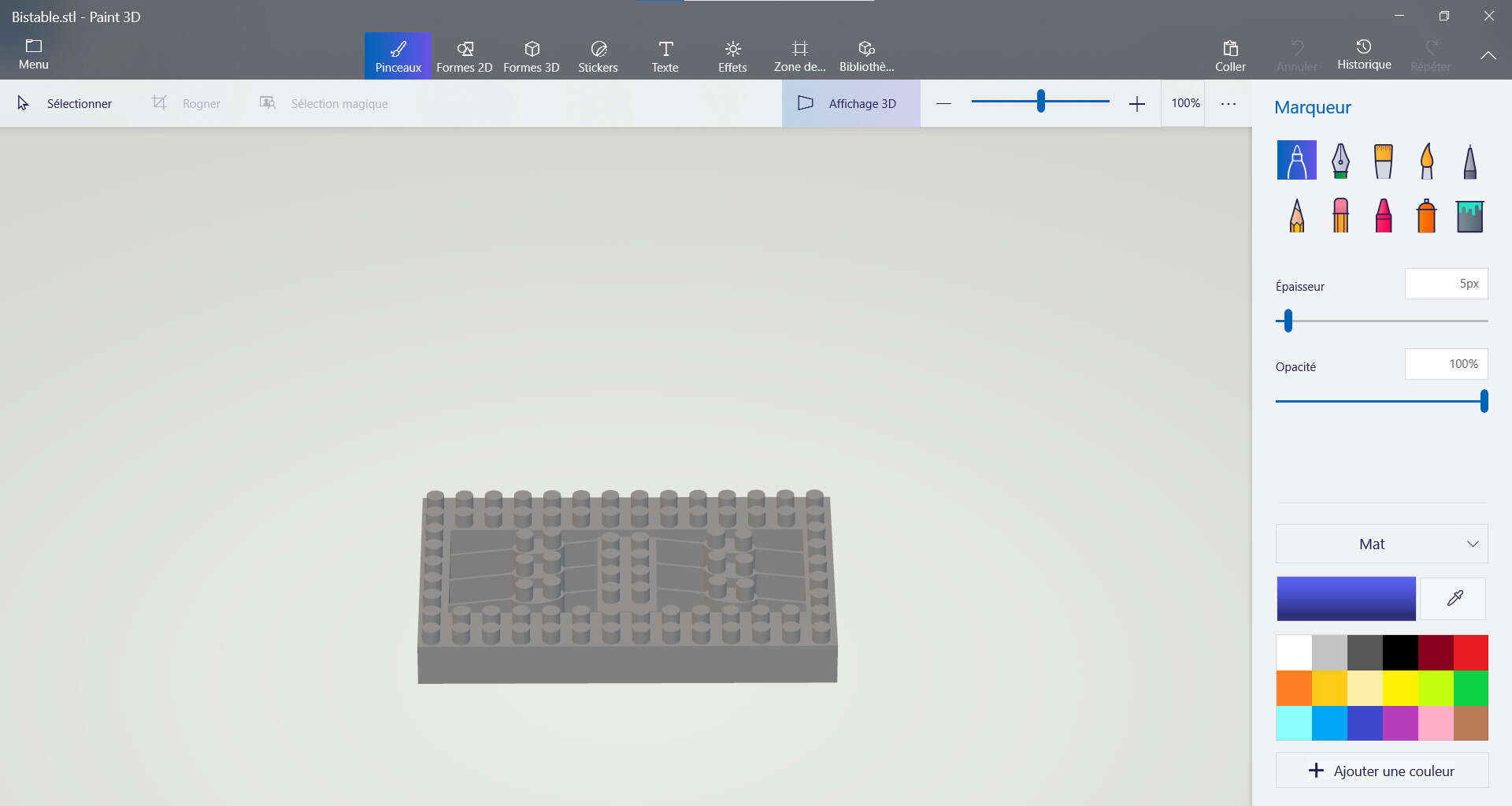1512x806 pixels.
Task: Select the Fill bucket tool
Action: 1469,215
